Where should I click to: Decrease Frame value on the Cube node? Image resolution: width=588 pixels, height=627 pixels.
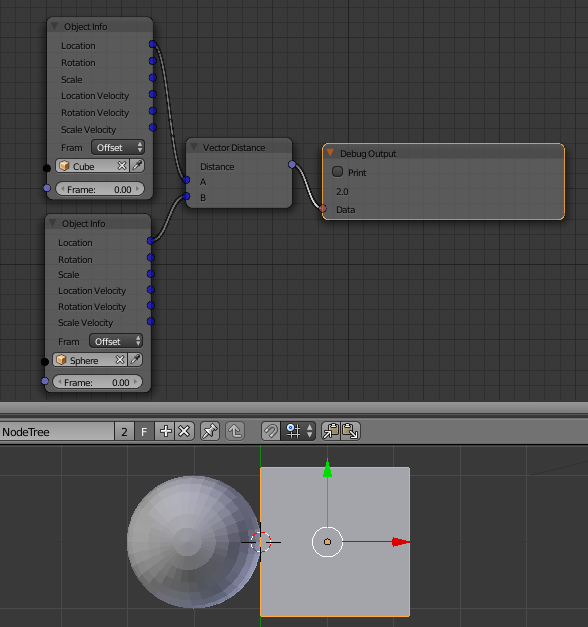[x=62, y=189]
